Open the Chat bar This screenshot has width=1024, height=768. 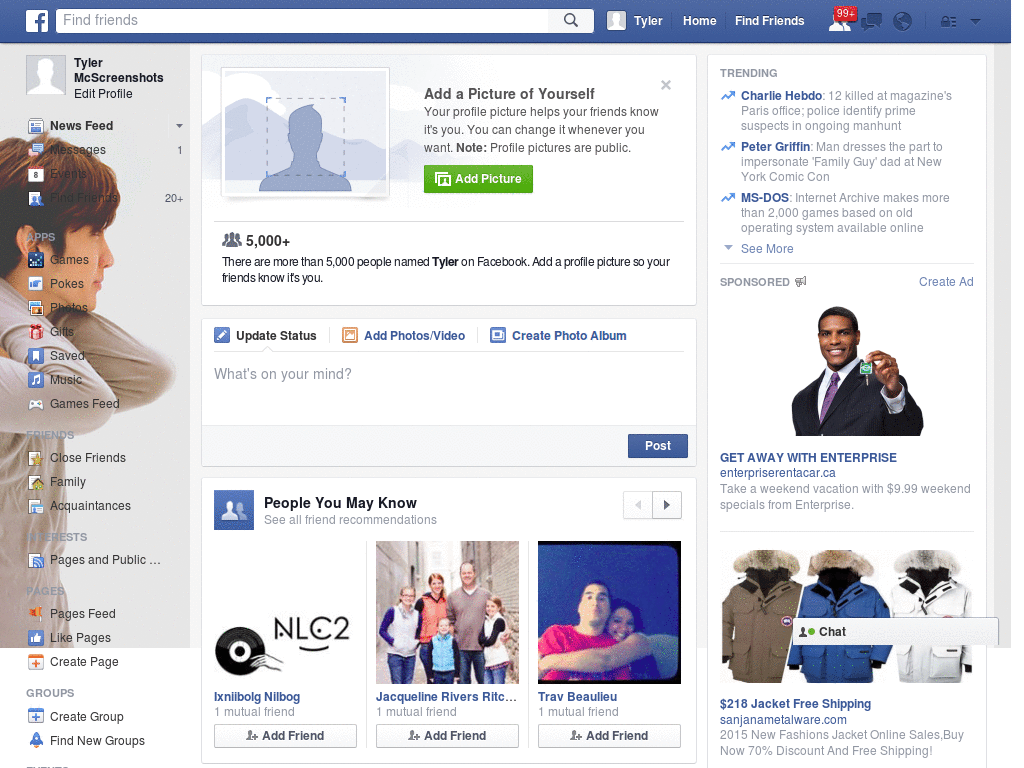coord(895,632)
